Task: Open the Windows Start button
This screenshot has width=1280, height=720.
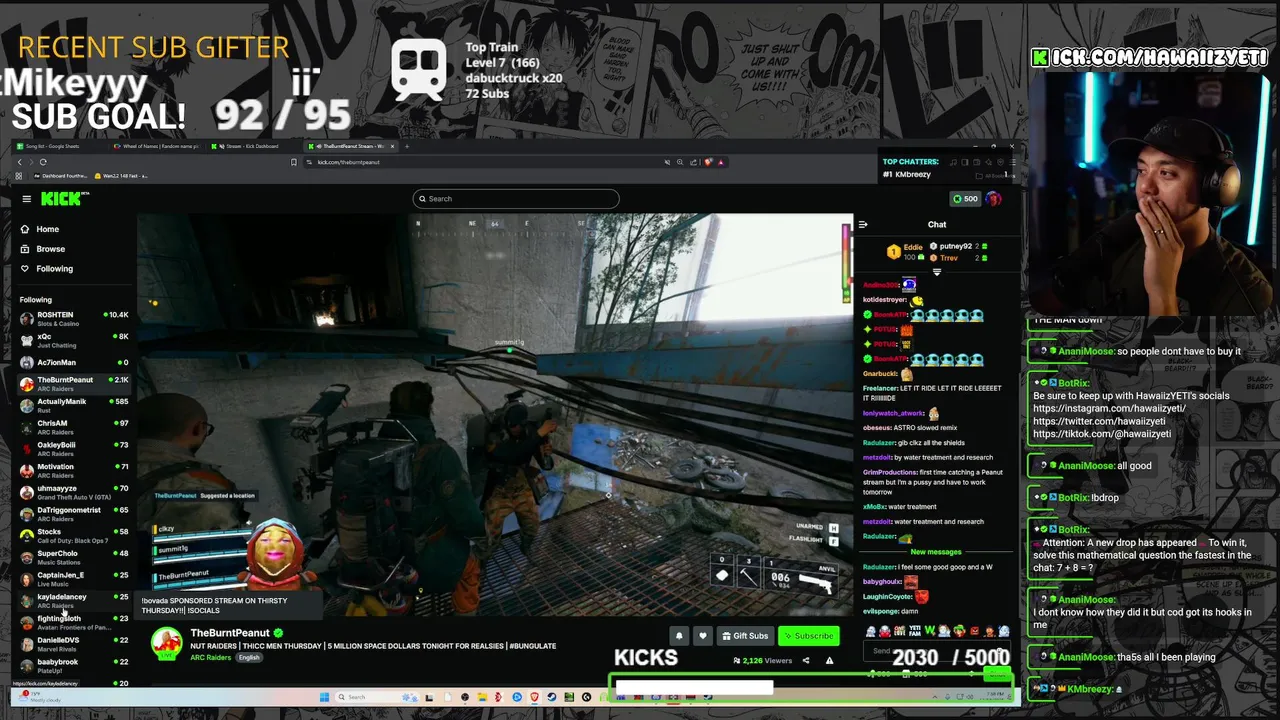Action: pos(324,697)
